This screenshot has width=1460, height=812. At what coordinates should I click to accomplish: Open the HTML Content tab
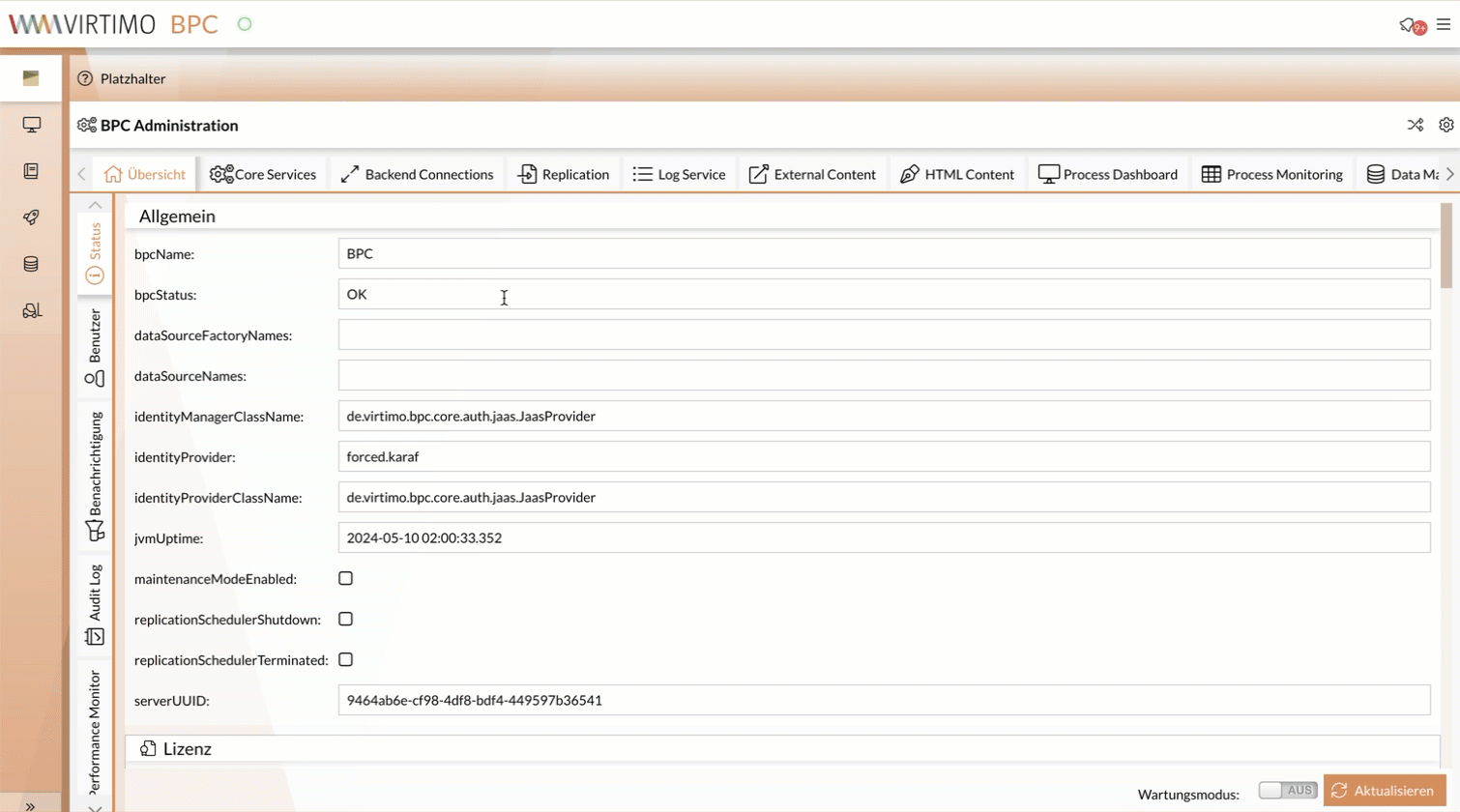pyautogui.click(x=957, y=174)
